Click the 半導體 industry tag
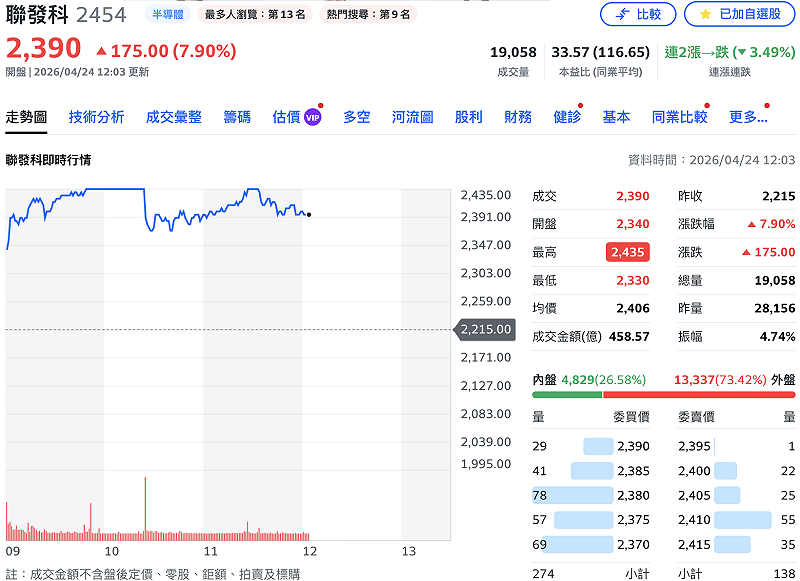The image size is (800, 581). click(165, 14)
